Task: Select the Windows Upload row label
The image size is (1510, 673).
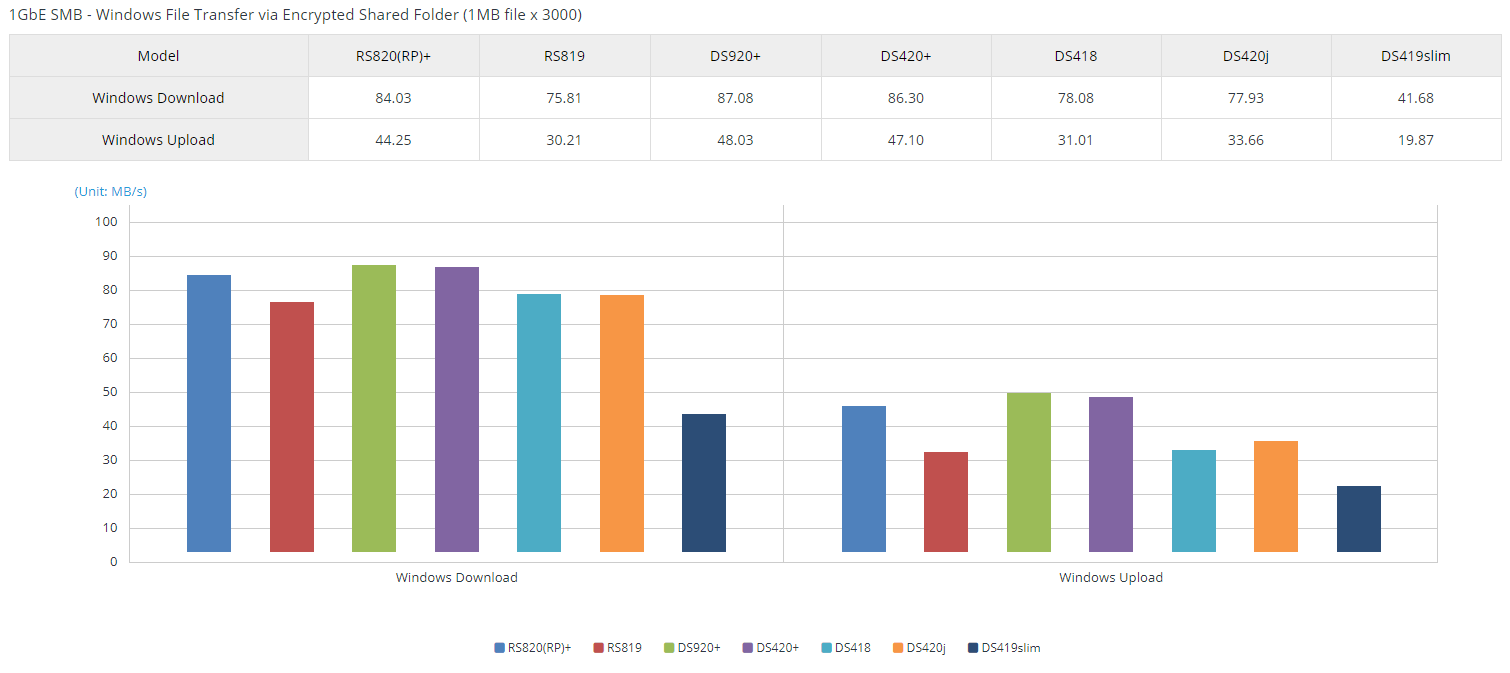Action: [159, 140]
